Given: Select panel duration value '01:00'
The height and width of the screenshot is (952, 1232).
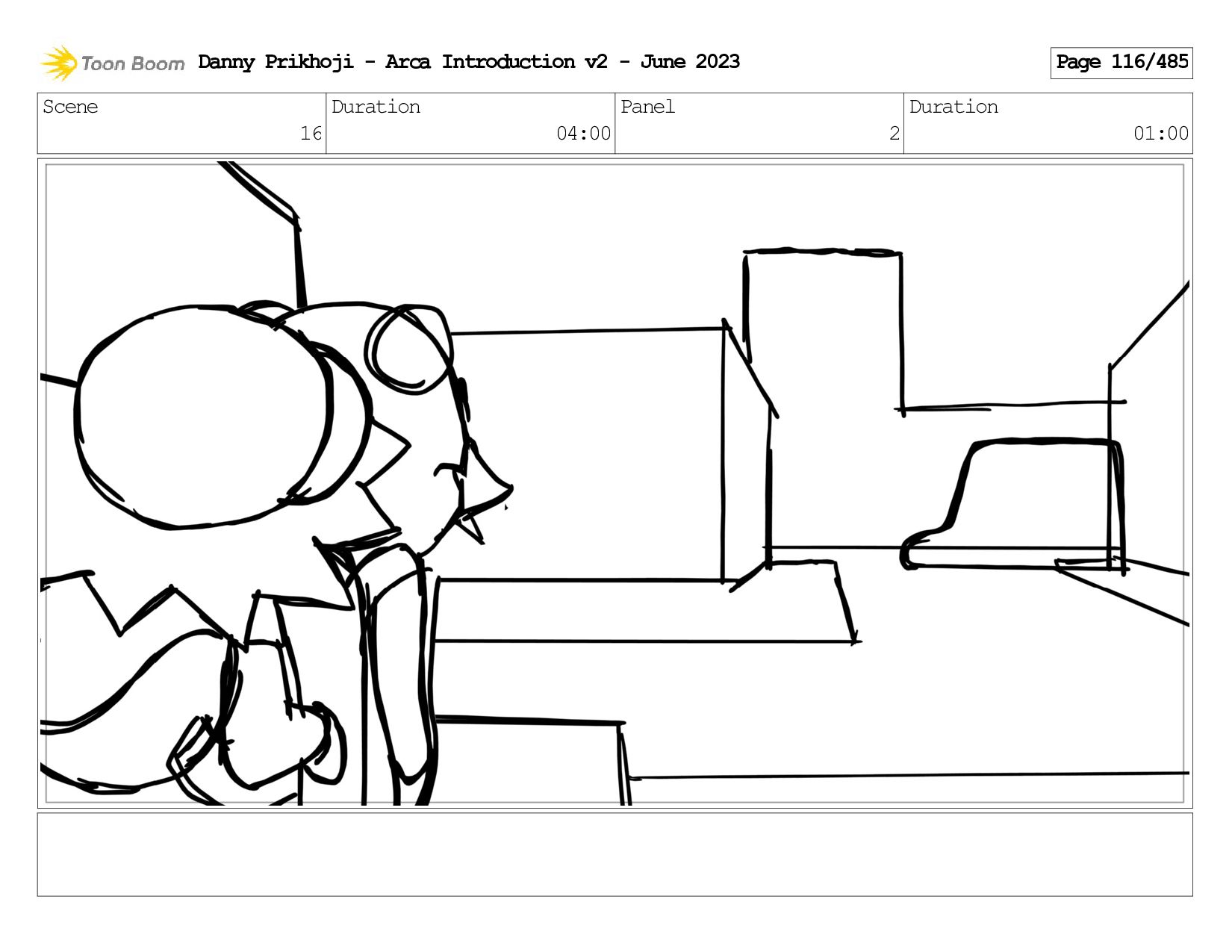Looking at the screenshot, I should [1161, 134].
